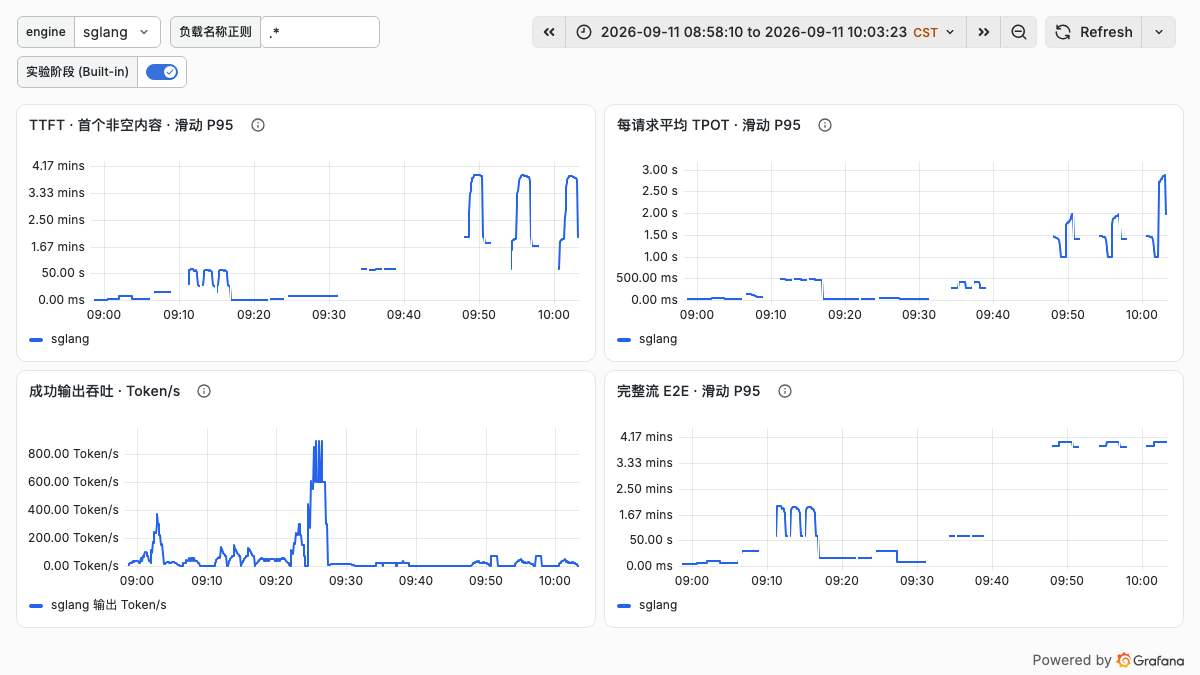Image resolution: width=1200 pixels, height=675 pixels.
Task: Click the clock icon in time picker
Action: [584, 32]
